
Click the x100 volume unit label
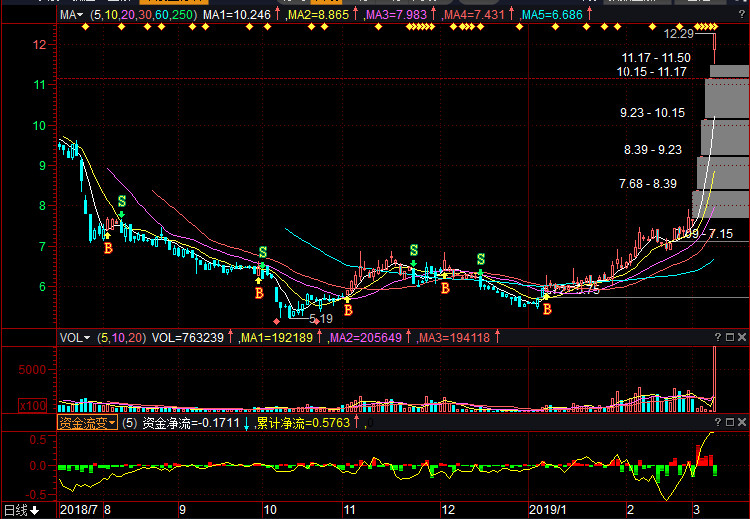[33, 406]
